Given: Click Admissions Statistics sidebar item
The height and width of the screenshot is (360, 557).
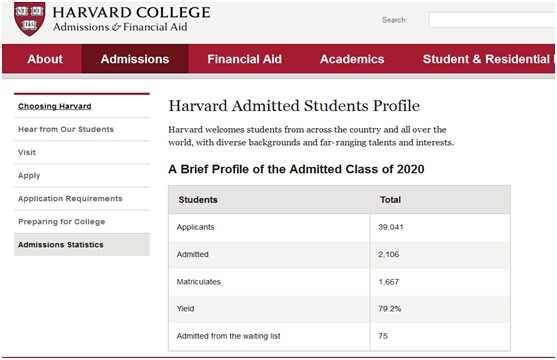Looking at the screenshot, I should [82, 245].
